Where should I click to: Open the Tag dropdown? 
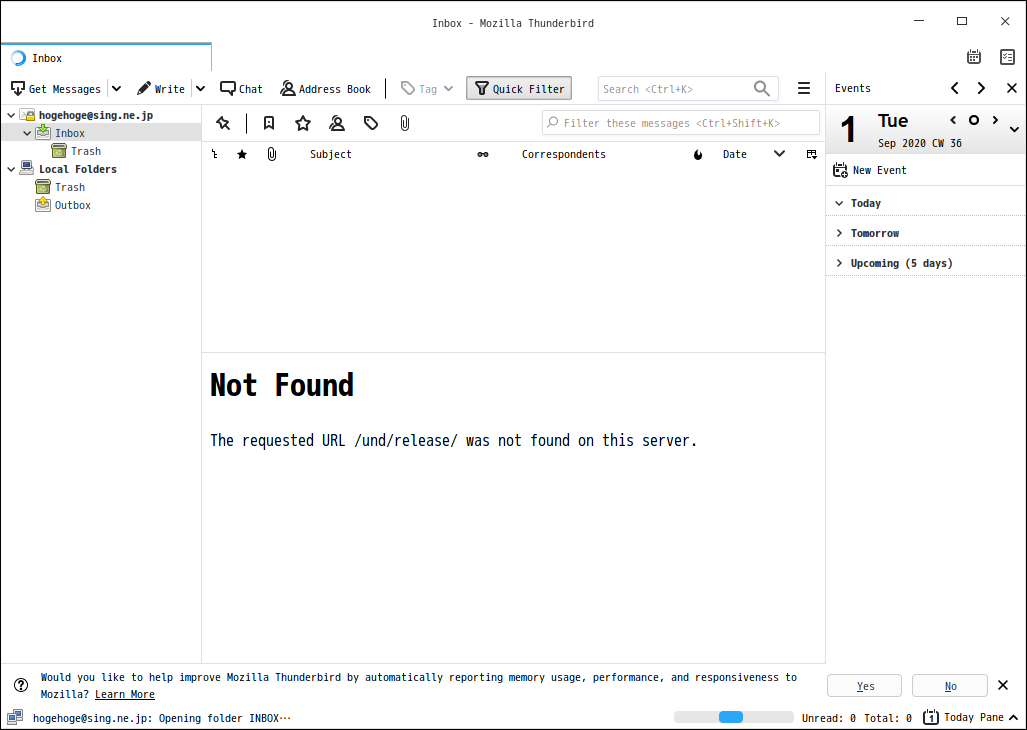(x=426, y=88)
